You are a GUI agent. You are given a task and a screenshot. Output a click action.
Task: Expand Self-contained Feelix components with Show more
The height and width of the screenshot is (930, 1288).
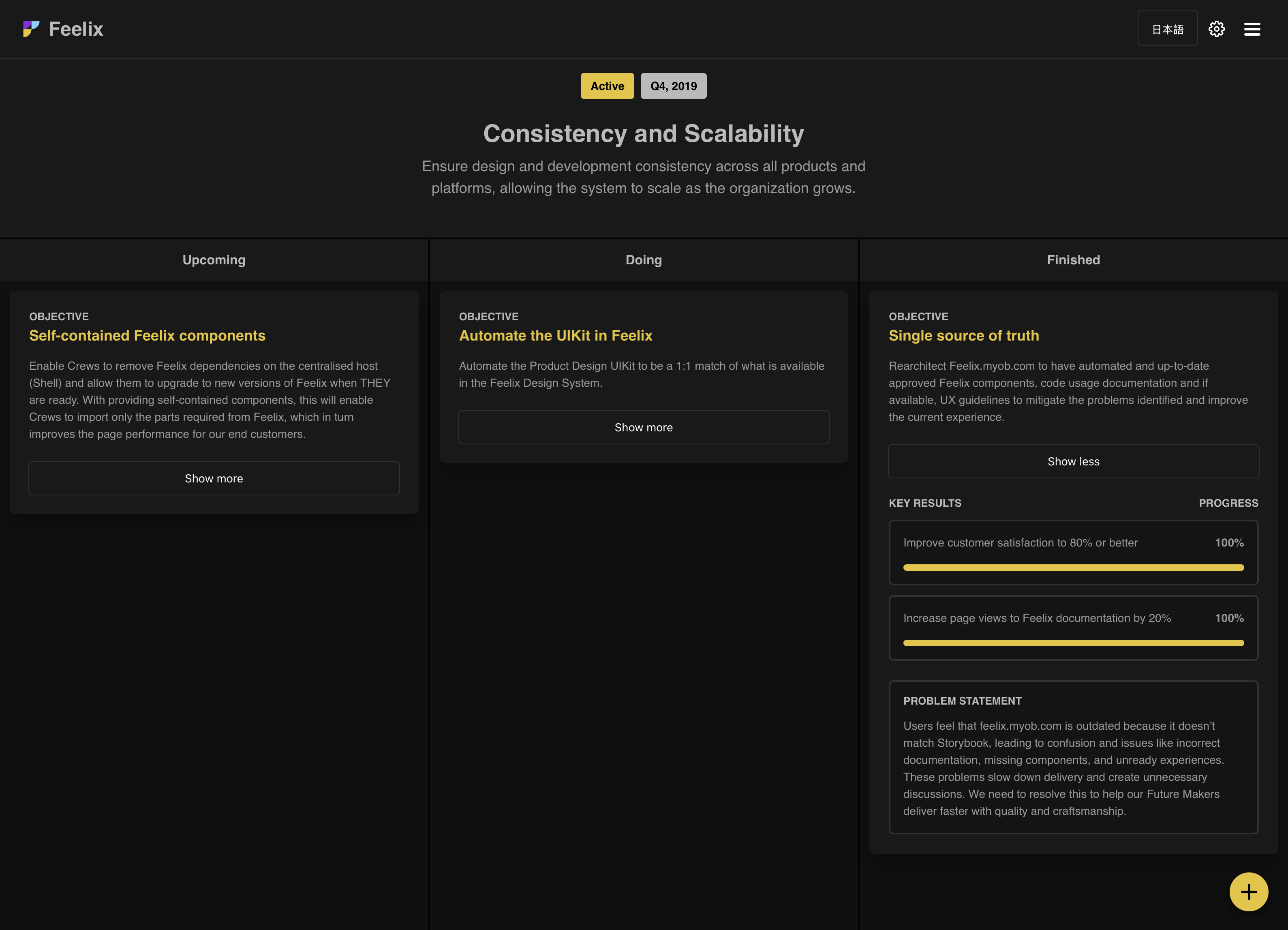(214, 478)
